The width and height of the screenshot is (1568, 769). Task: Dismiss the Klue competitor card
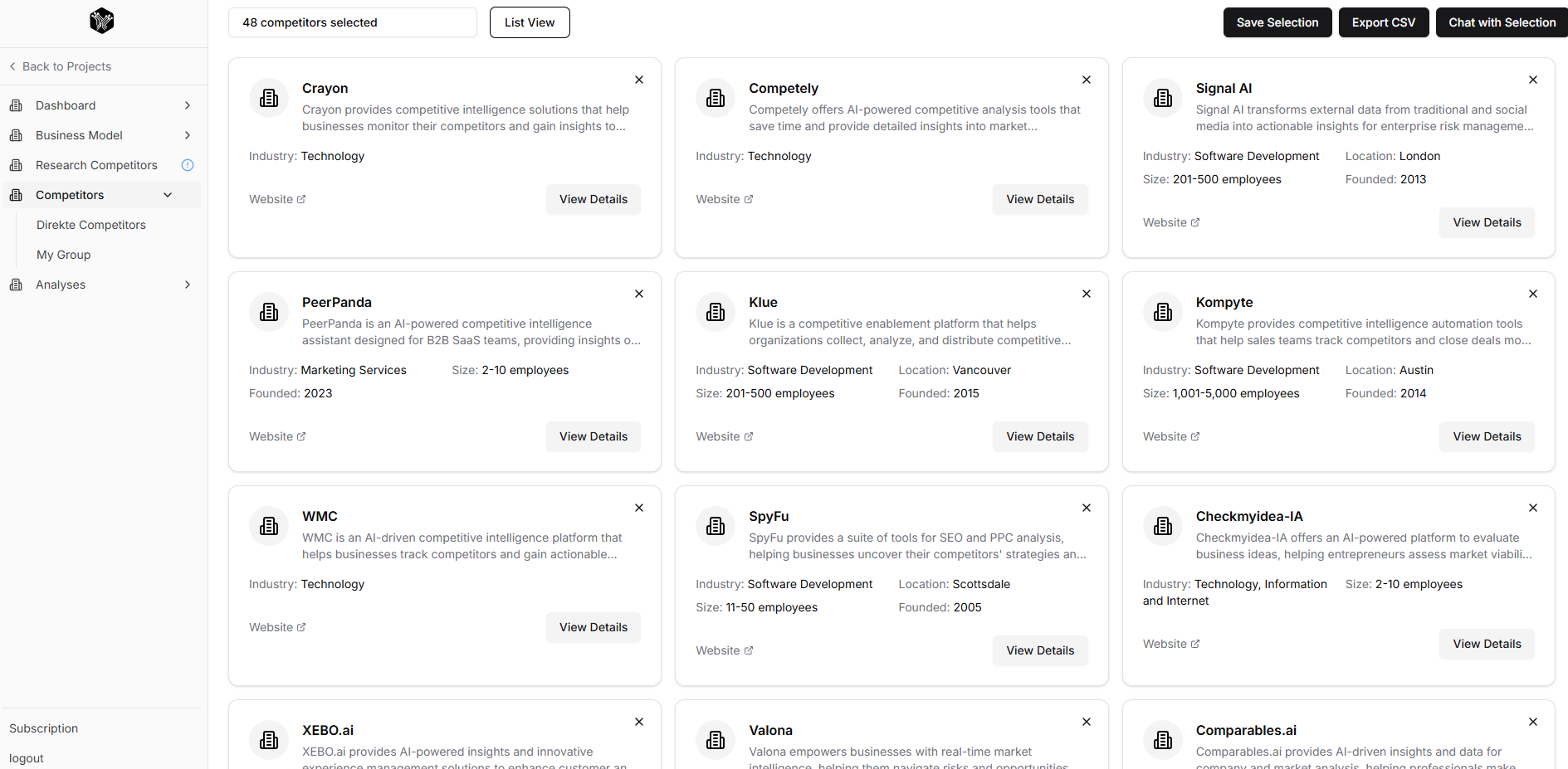point(1086,294)
